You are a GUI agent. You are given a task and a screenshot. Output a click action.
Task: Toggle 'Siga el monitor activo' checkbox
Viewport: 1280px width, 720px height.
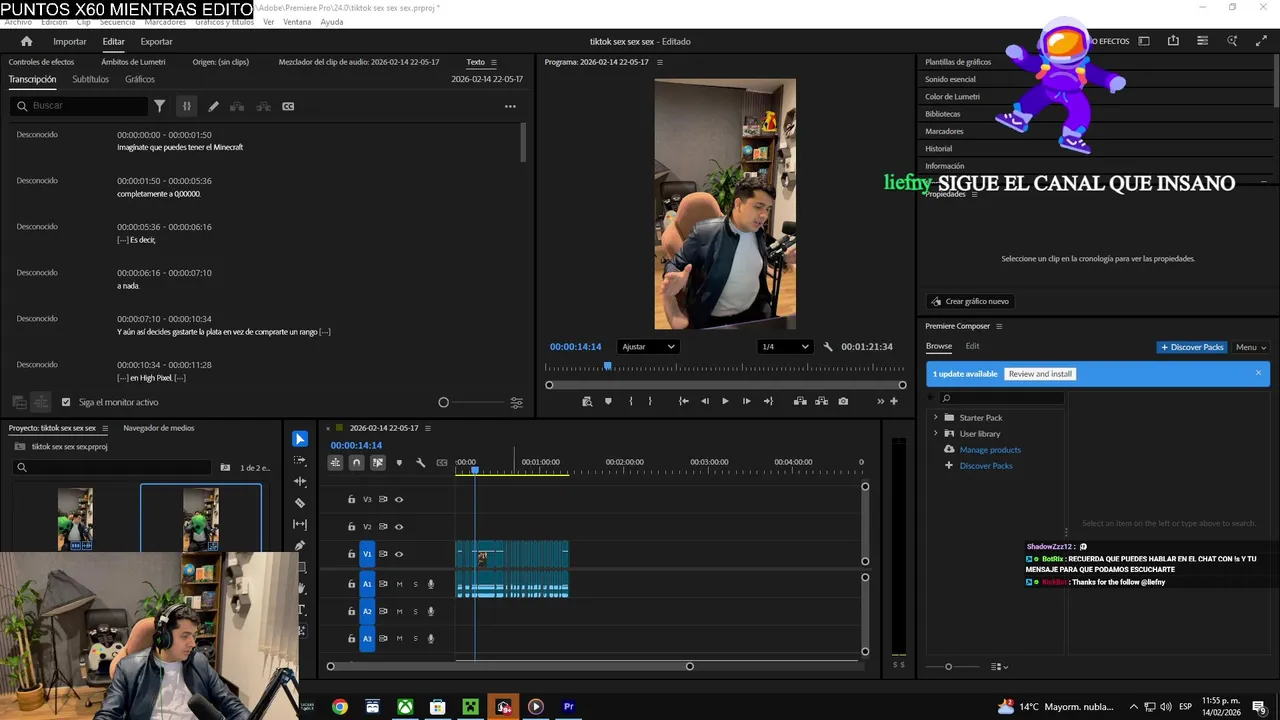click(66, 402)
